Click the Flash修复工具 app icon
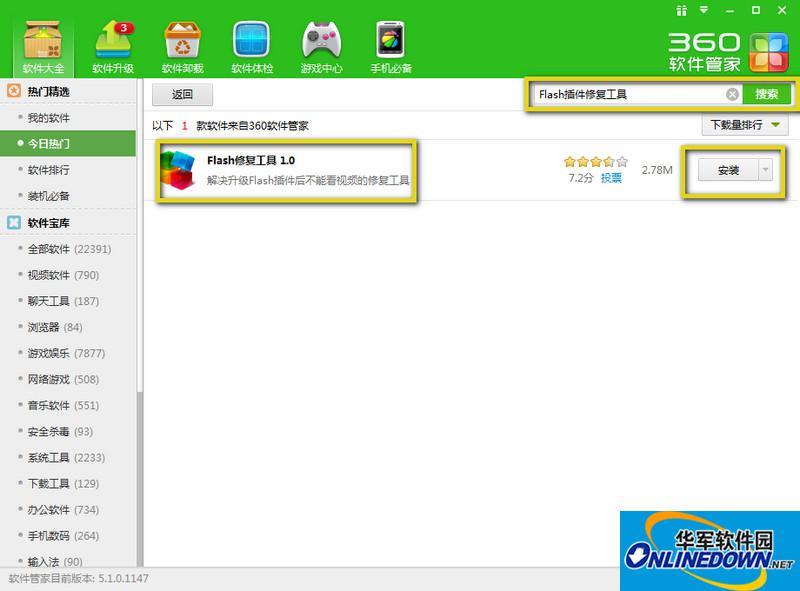Viewport: 800px width, 591px height. tap(180, 170)
